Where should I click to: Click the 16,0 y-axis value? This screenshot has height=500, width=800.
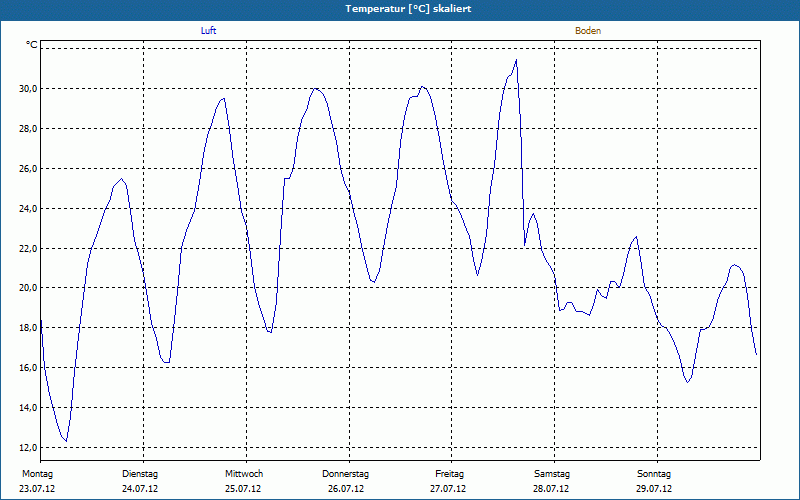tap(29, 368)
